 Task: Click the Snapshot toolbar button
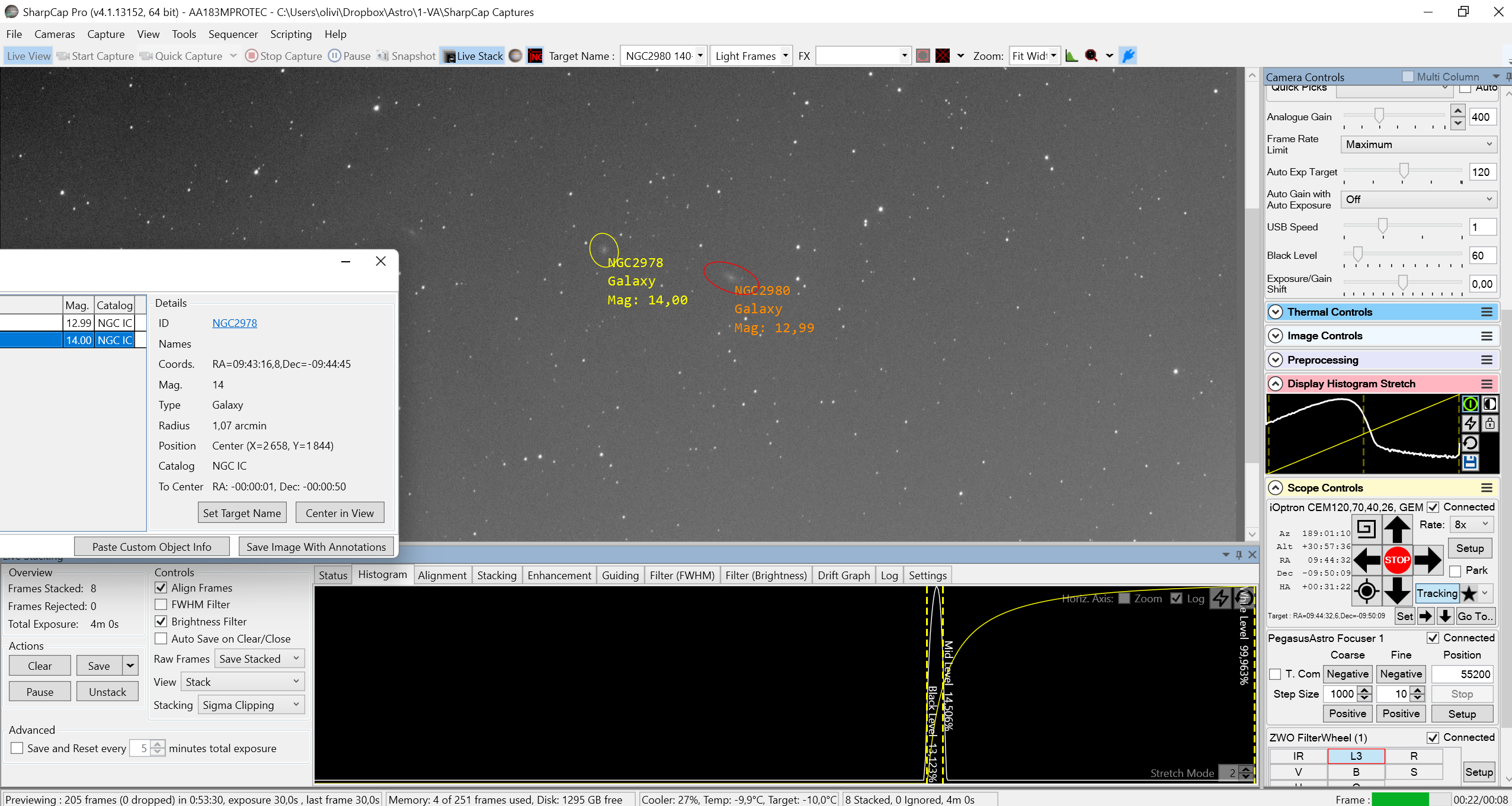[406, 56]
